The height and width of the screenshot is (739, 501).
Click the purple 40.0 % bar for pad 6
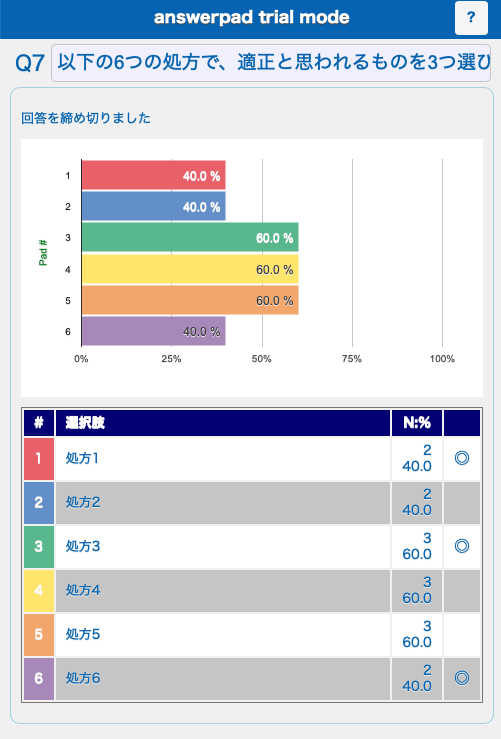[x=154, y=331]
